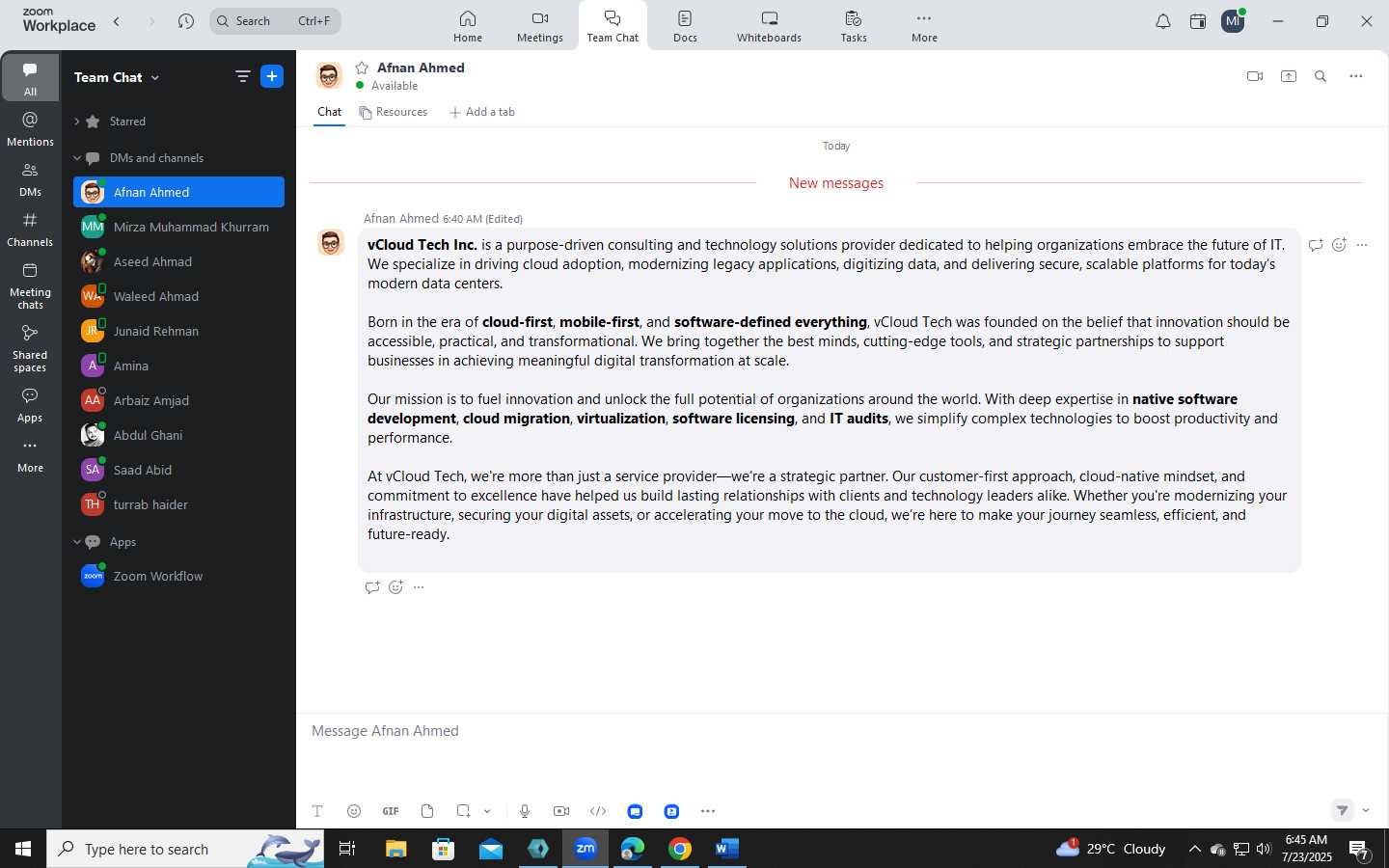Open the Zoom Workflow app chat

click(x=178, y=576)
